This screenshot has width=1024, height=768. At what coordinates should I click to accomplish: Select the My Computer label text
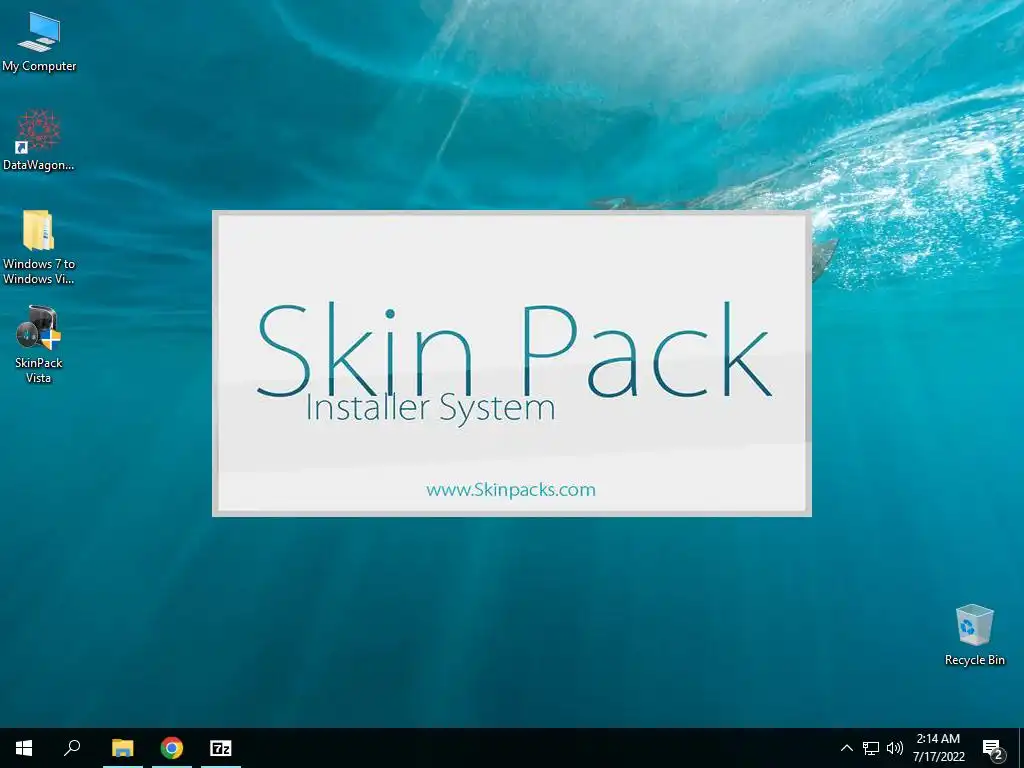click(x=39, y=66)
